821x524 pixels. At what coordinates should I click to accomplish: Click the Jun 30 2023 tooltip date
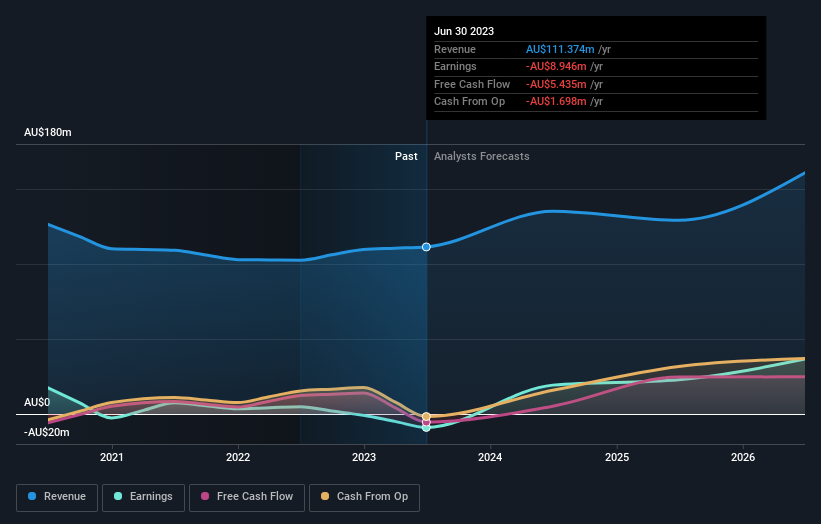tap(464, 31)
